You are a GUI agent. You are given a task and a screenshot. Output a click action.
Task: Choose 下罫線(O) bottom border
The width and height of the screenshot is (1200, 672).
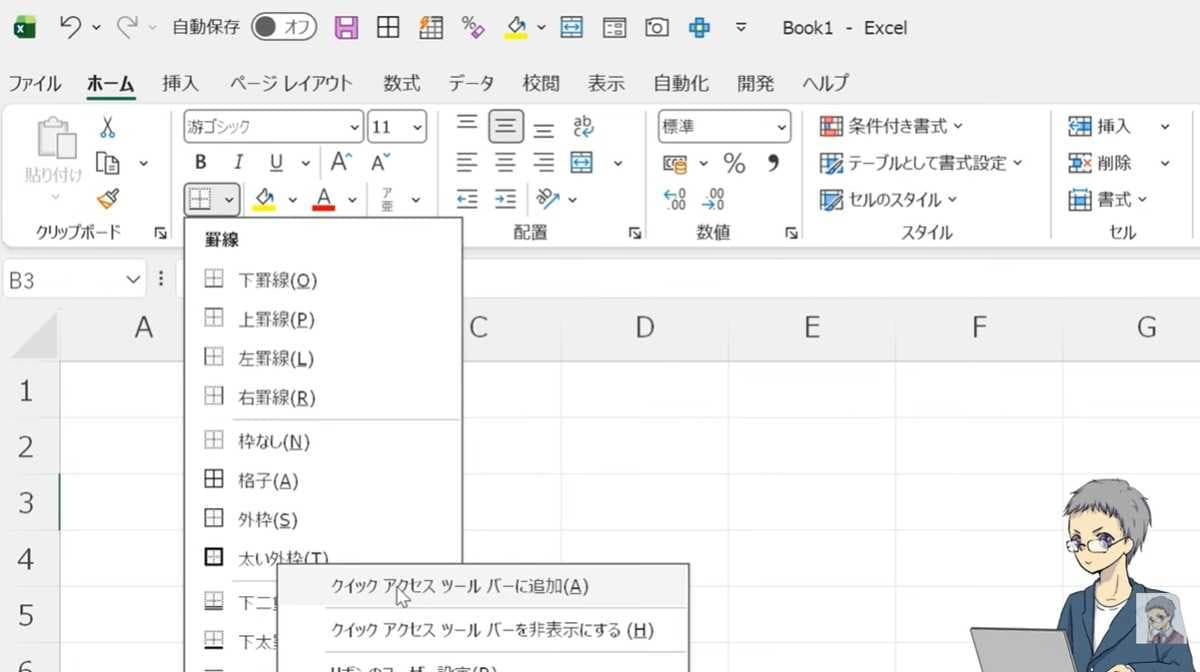pyautogui.click(x=322, y=280)
